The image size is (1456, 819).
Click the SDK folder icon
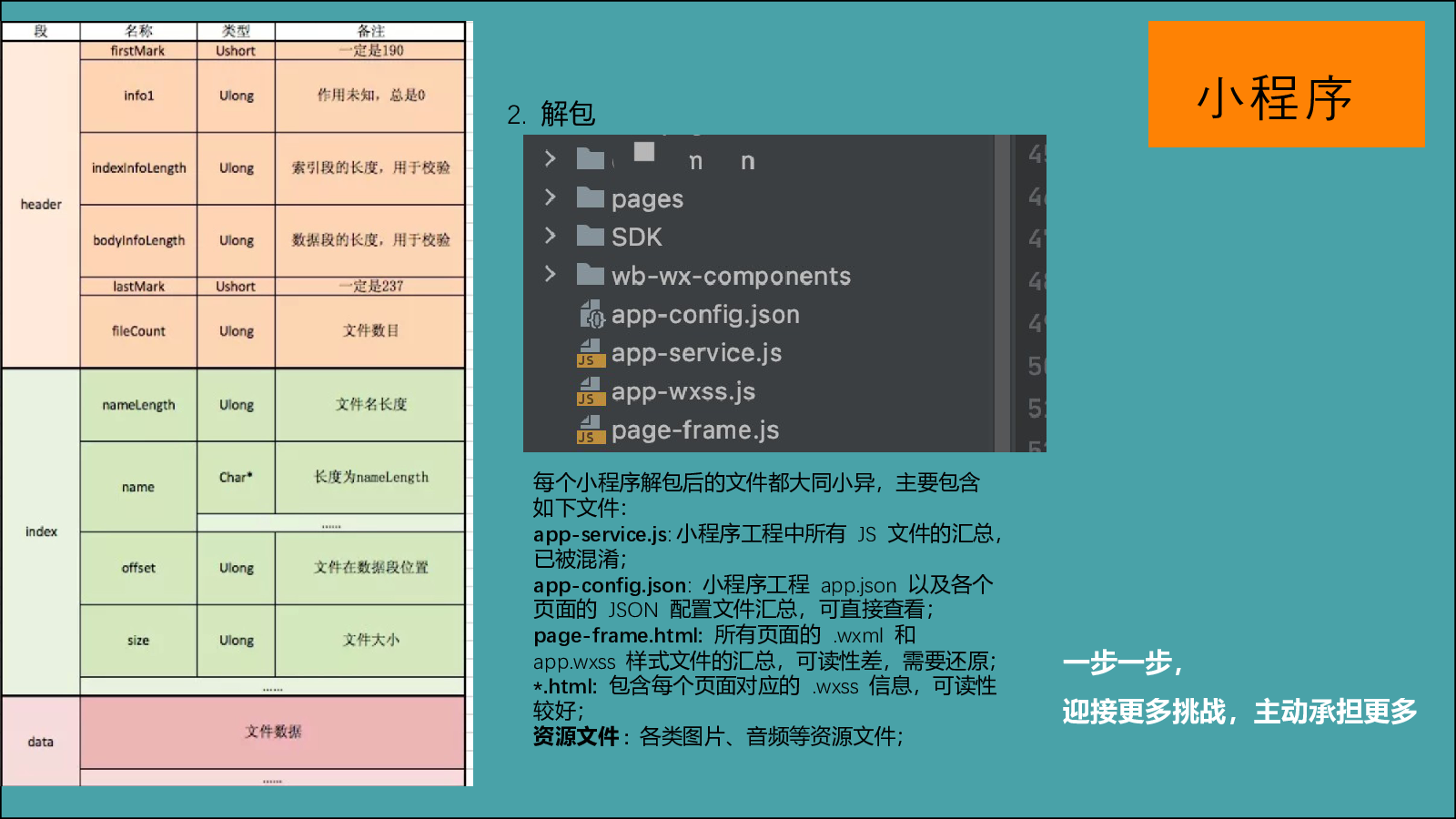[591, 237]
